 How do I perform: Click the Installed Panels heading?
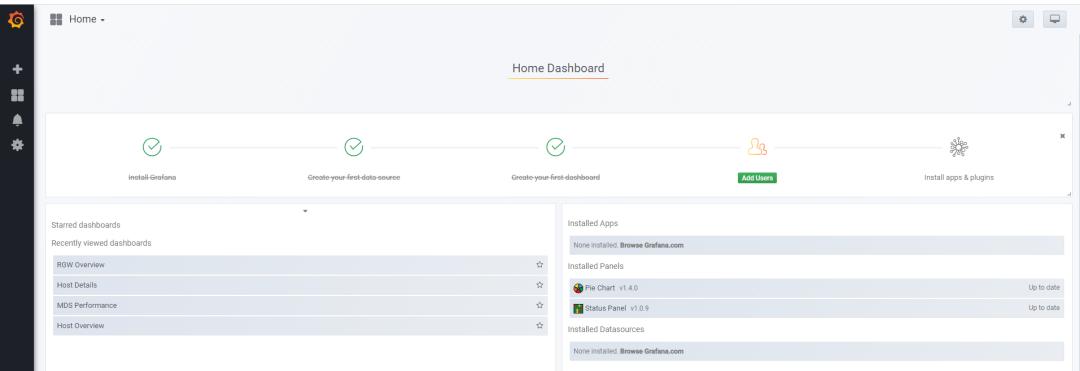tap(596, 266)
